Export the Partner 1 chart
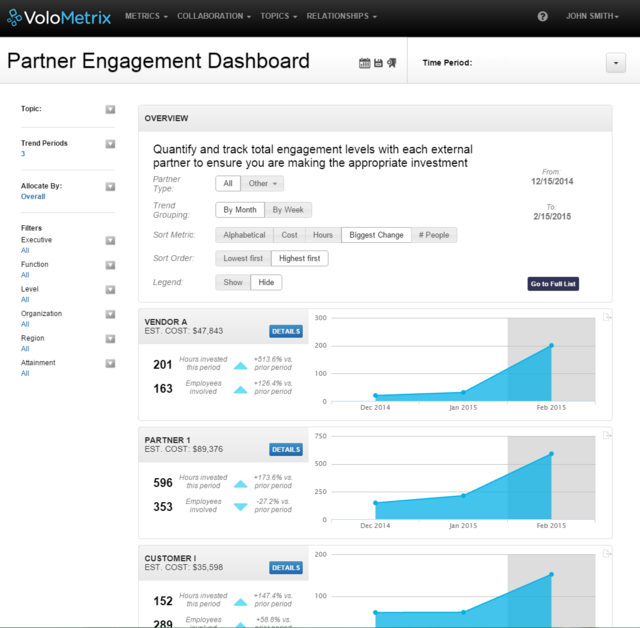Screen dimensions: 640x628 tap(607, 435)
